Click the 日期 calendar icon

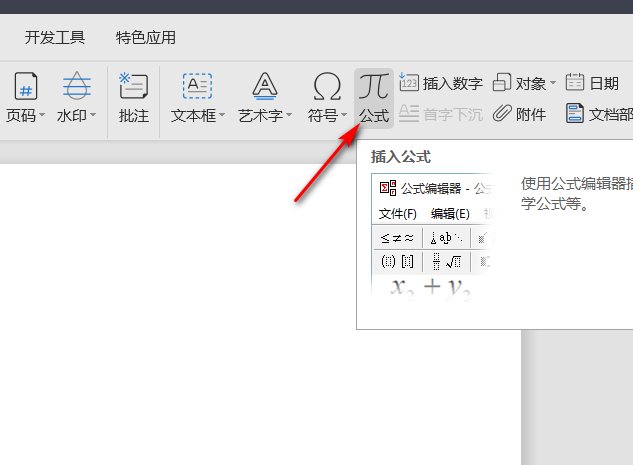[574, 82]
